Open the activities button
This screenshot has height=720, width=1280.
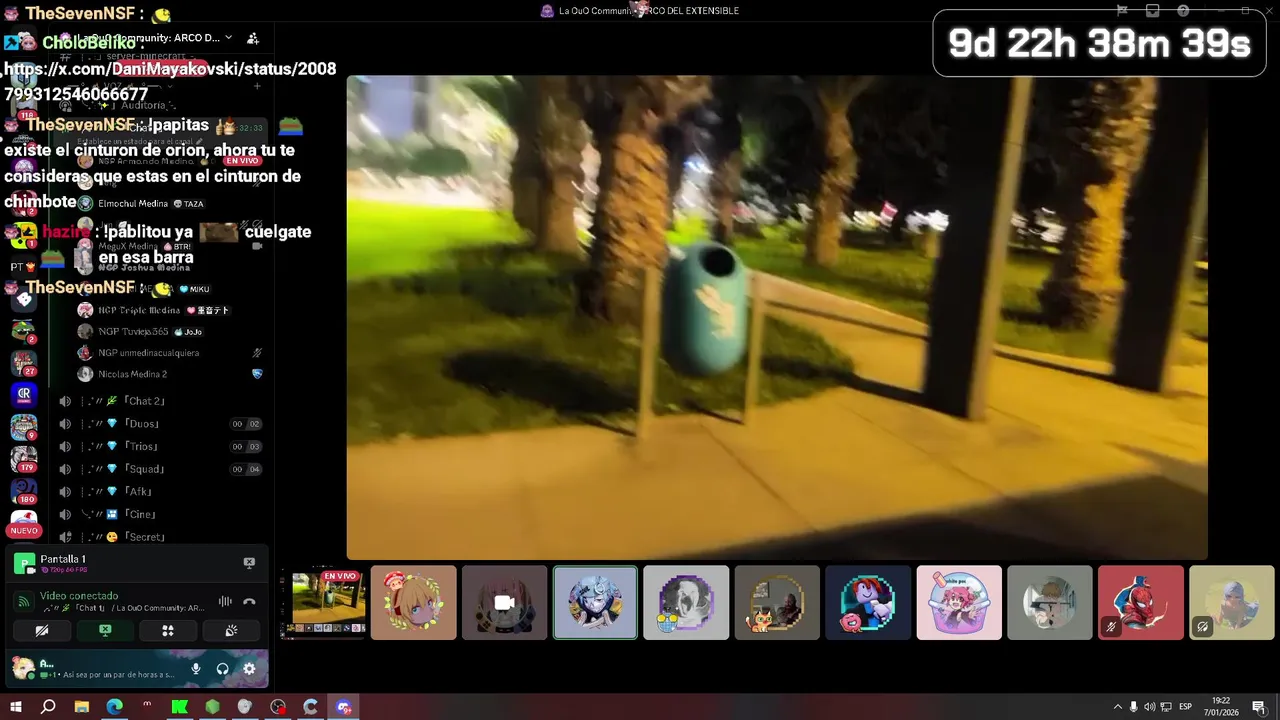tap(168, 631)
